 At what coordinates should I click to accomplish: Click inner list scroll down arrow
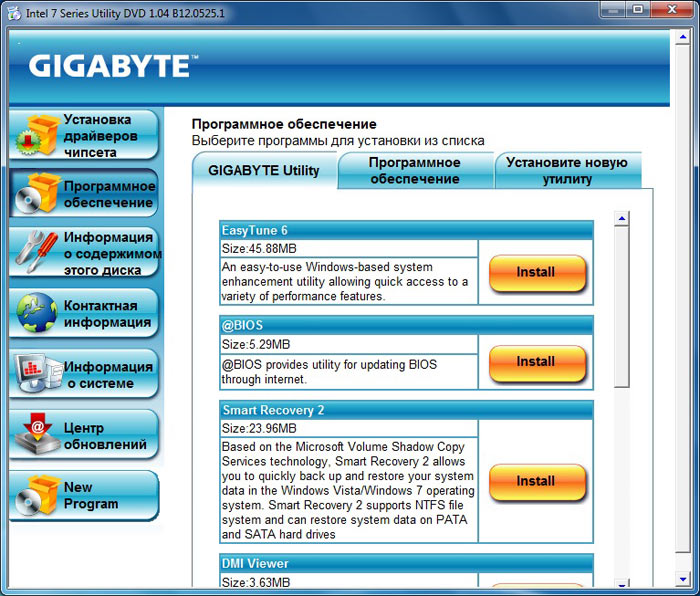point(621,583)
